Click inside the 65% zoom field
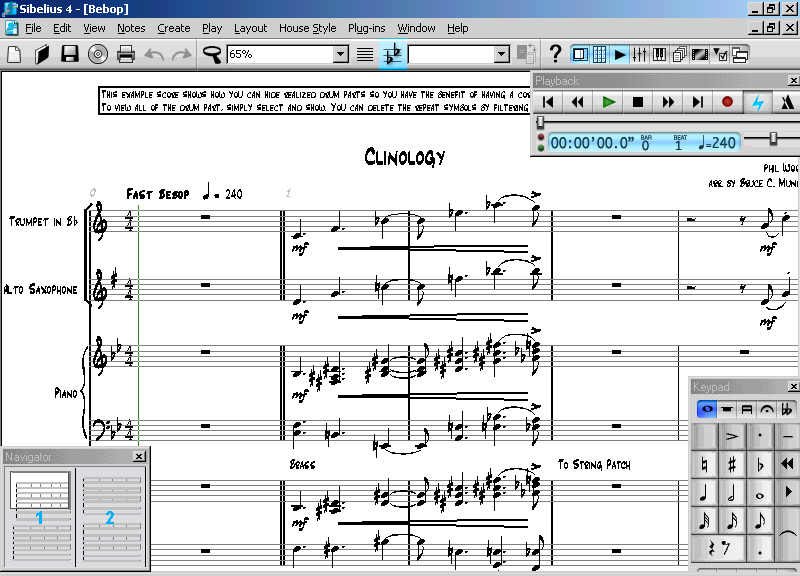This screenshot has height=576, width=800. (280, 54)
